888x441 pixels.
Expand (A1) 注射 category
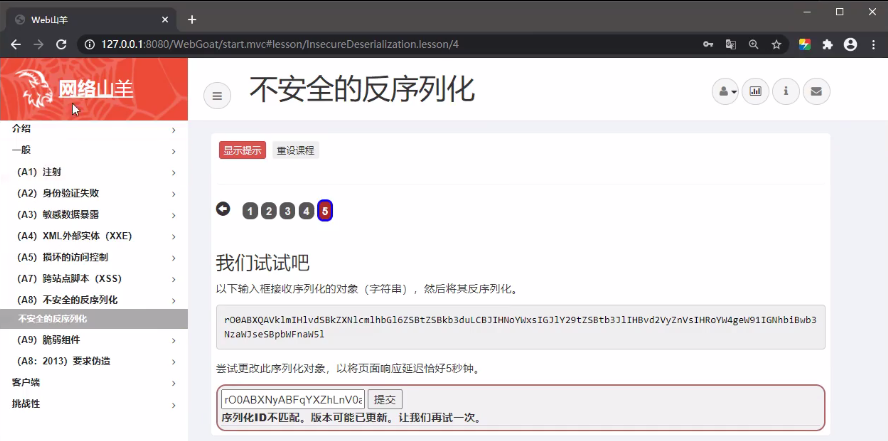pos(94,172)
